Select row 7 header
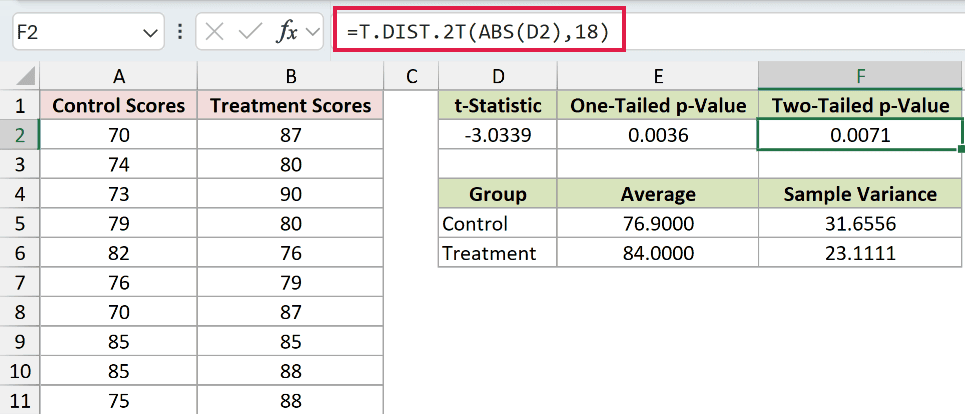The height and width of the screenshot is (414, 965). (20, 283)
